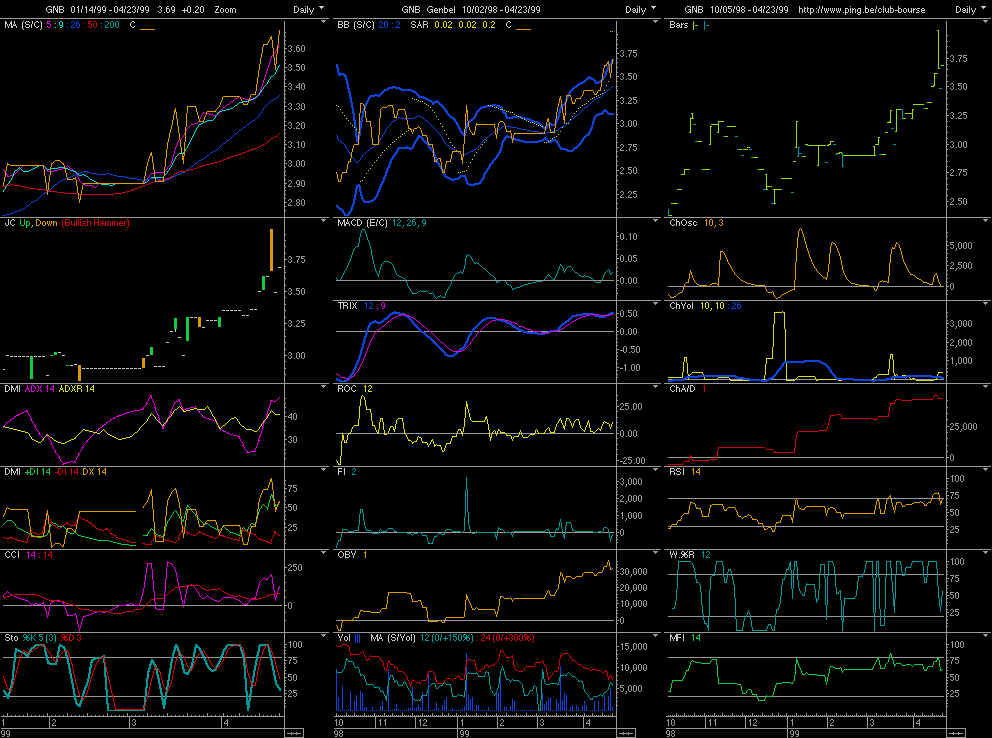Click the -DI 14 label
This screenshot has width=992, height=738.
tap(66, 472)
